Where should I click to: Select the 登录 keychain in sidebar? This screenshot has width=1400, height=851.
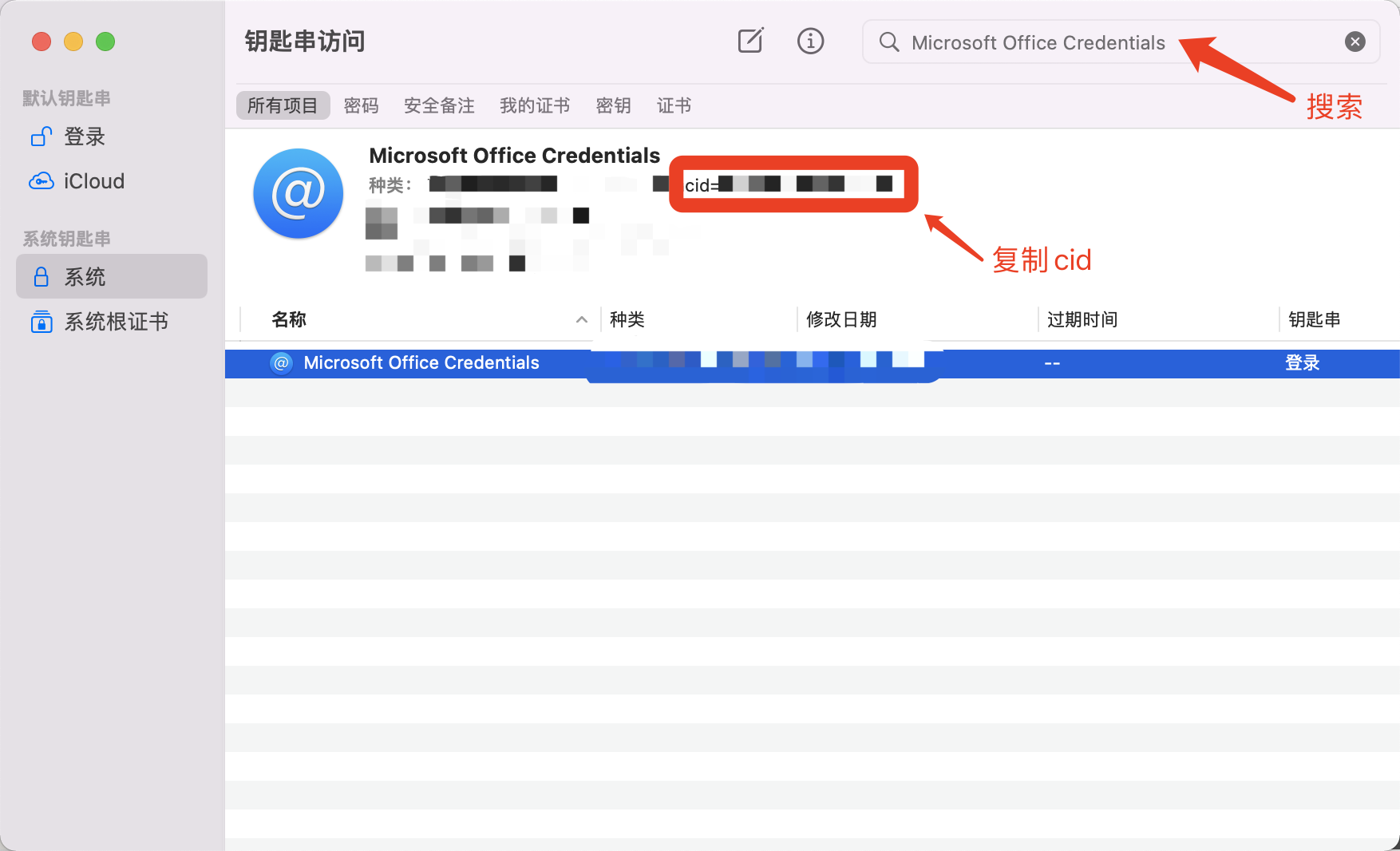pos(112,137)
